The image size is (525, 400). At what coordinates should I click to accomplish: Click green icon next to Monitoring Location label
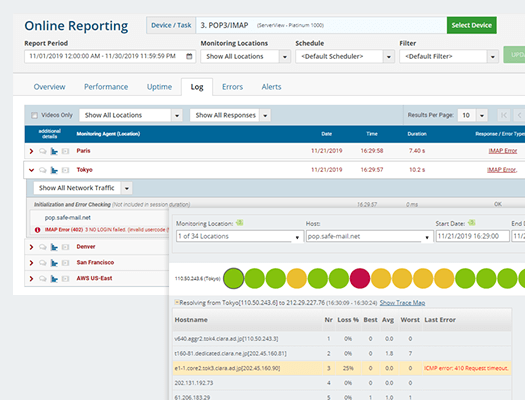239,223
